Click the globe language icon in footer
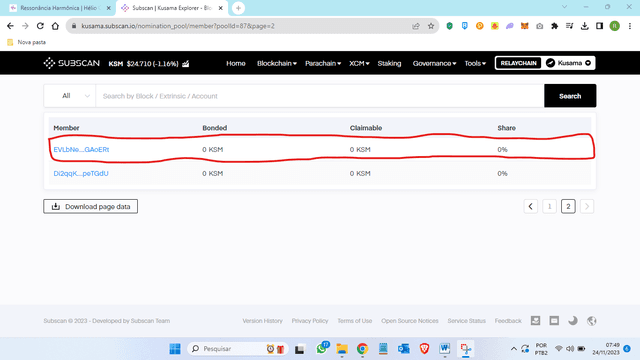Screen dimensions: 640x360 click(591, 321)
